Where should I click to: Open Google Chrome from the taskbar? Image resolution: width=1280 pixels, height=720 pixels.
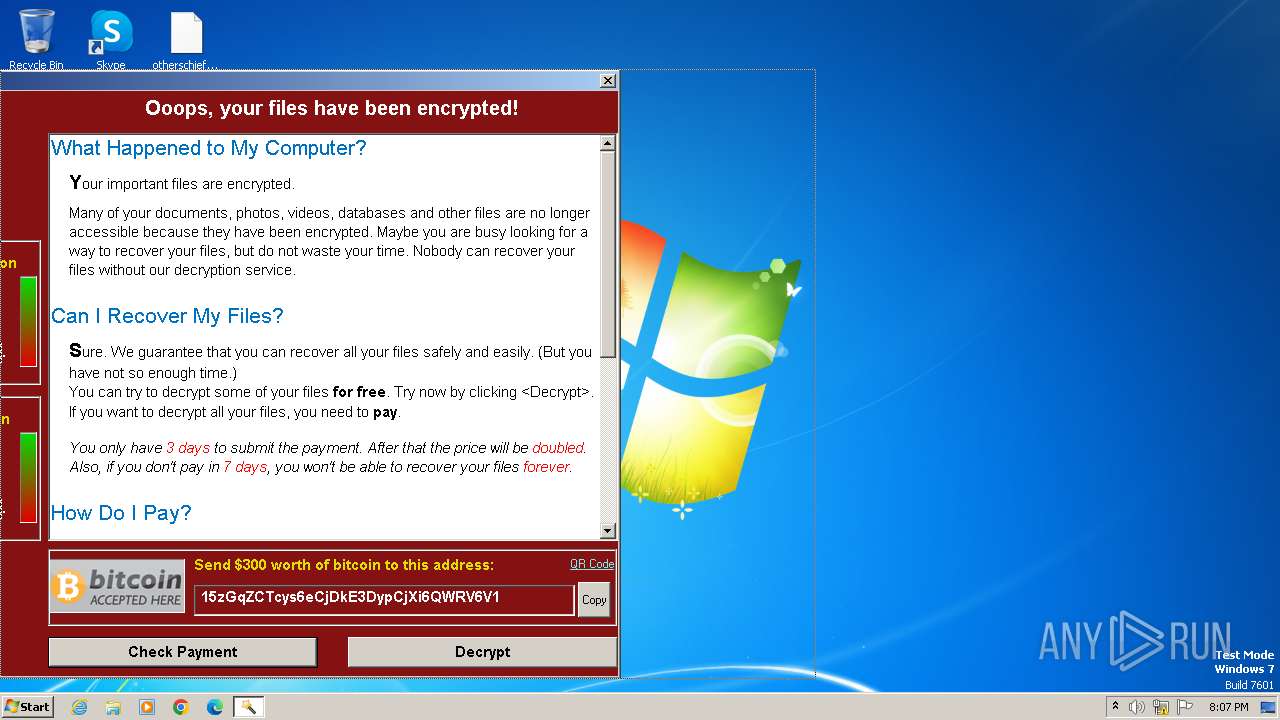181,707
